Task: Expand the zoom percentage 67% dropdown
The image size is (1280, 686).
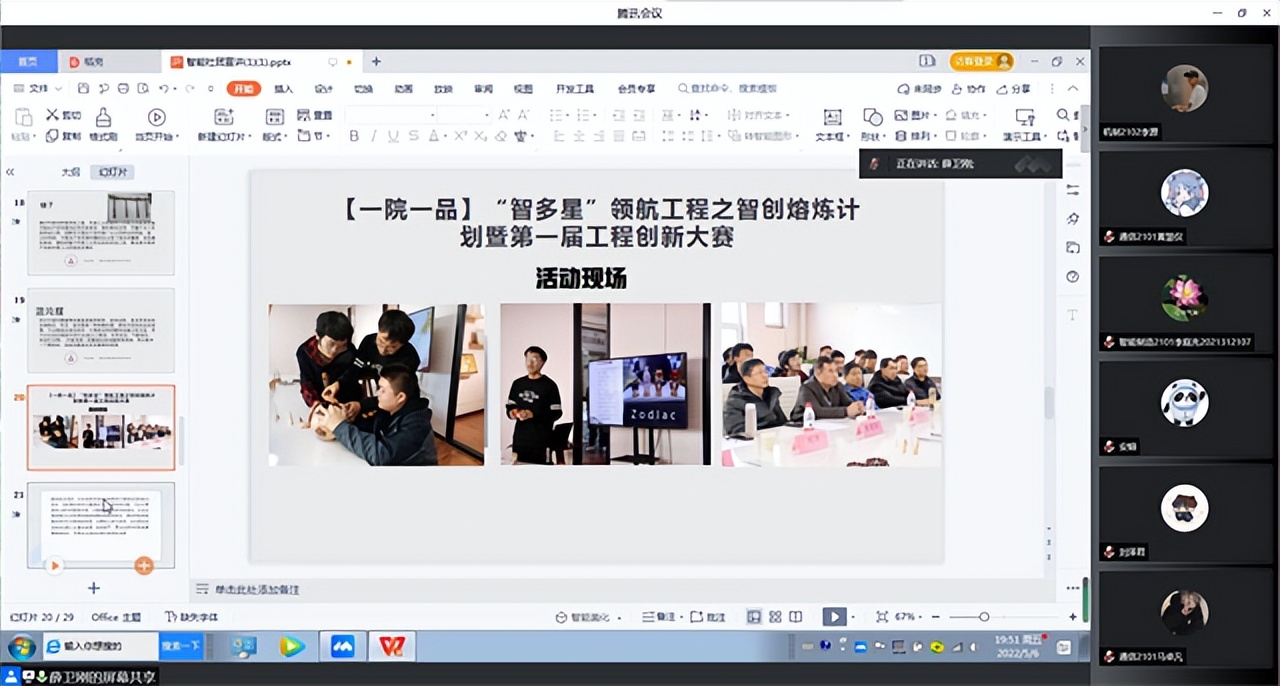Action: [x=912, y=617]
